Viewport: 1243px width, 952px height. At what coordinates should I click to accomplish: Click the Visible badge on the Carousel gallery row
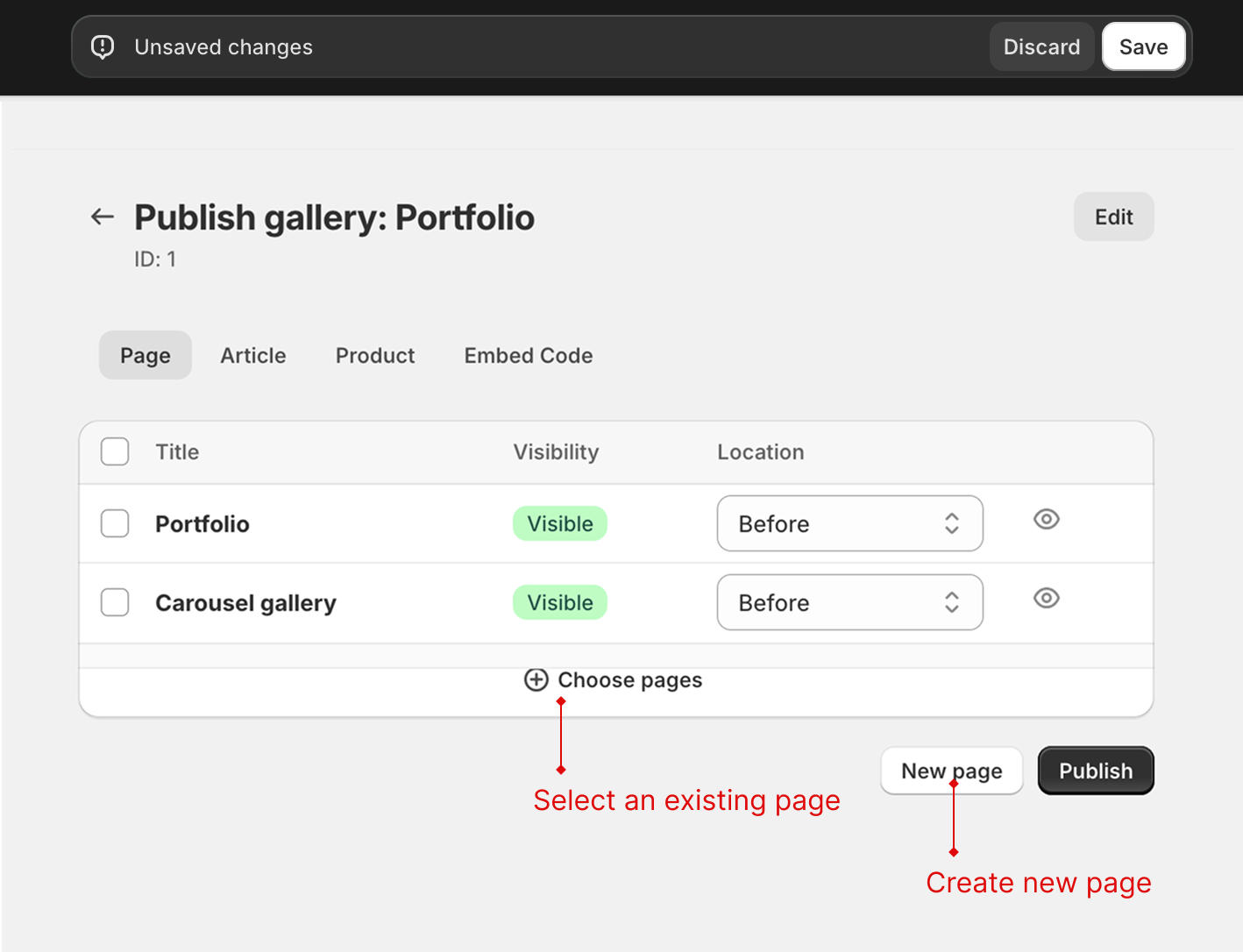pos(559,602)
